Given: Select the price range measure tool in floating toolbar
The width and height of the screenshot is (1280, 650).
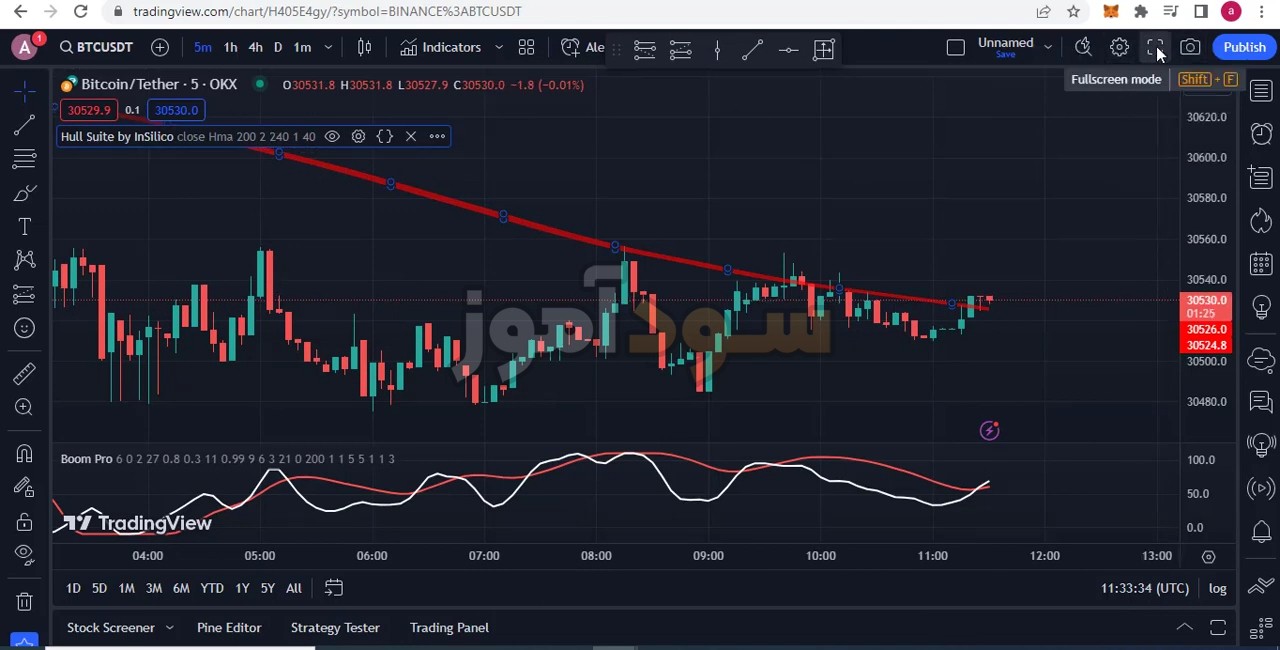Looking at the screenshot, I should 824,48.
